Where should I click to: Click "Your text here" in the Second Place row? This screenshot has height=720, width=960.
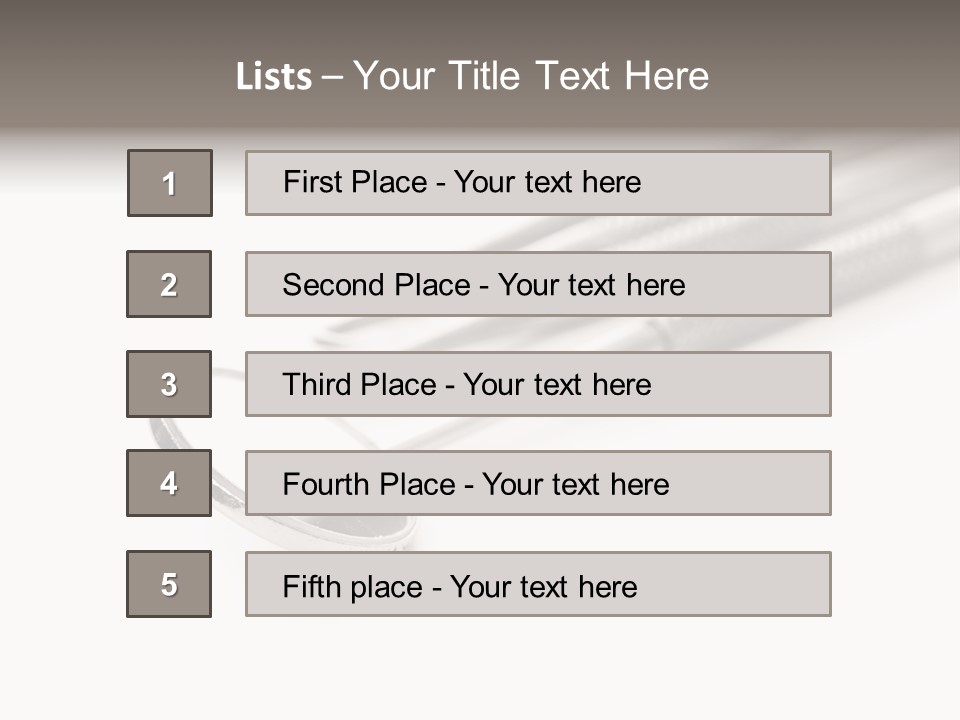click(591, 285)
